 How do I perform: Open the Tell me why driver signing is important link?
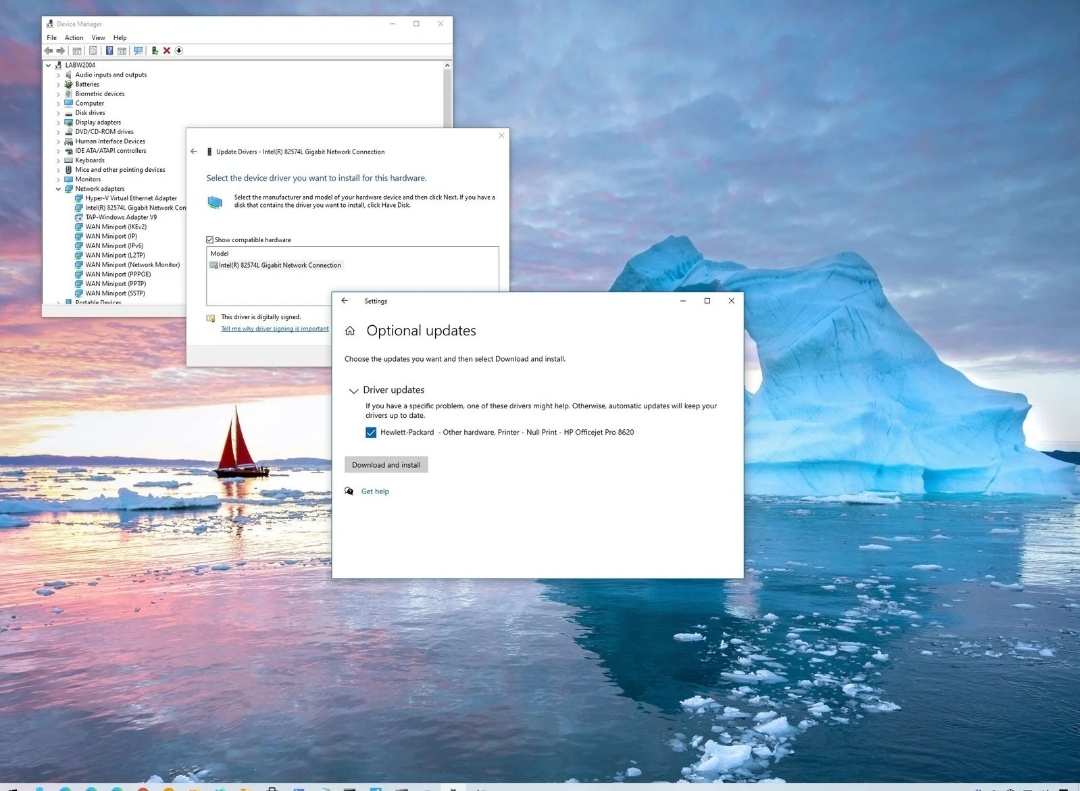point(275,329)
